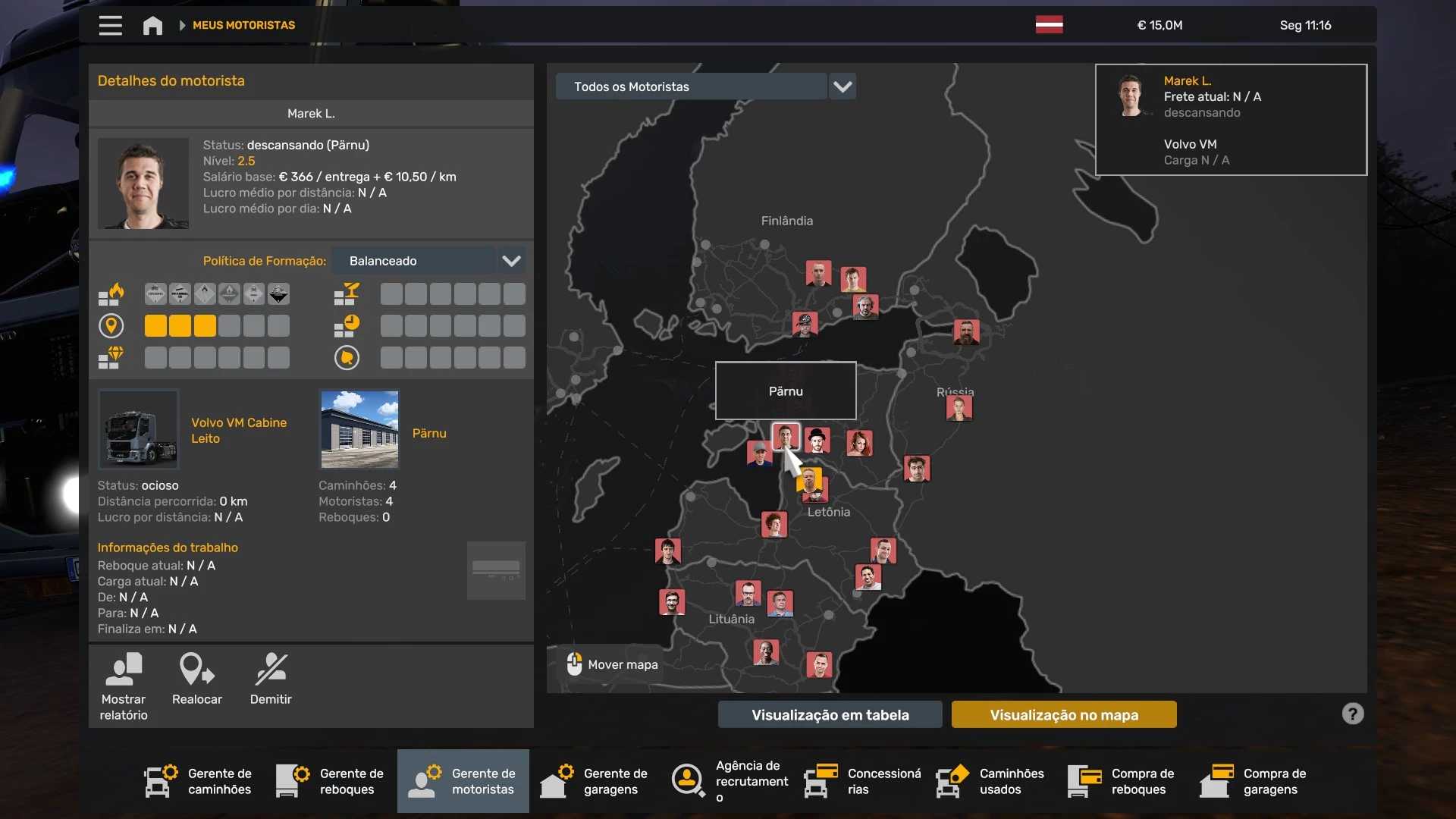Expand Política de Formação dropdown arrow
The height and width of the screenshot is (819, 1456).
point(511,261)
